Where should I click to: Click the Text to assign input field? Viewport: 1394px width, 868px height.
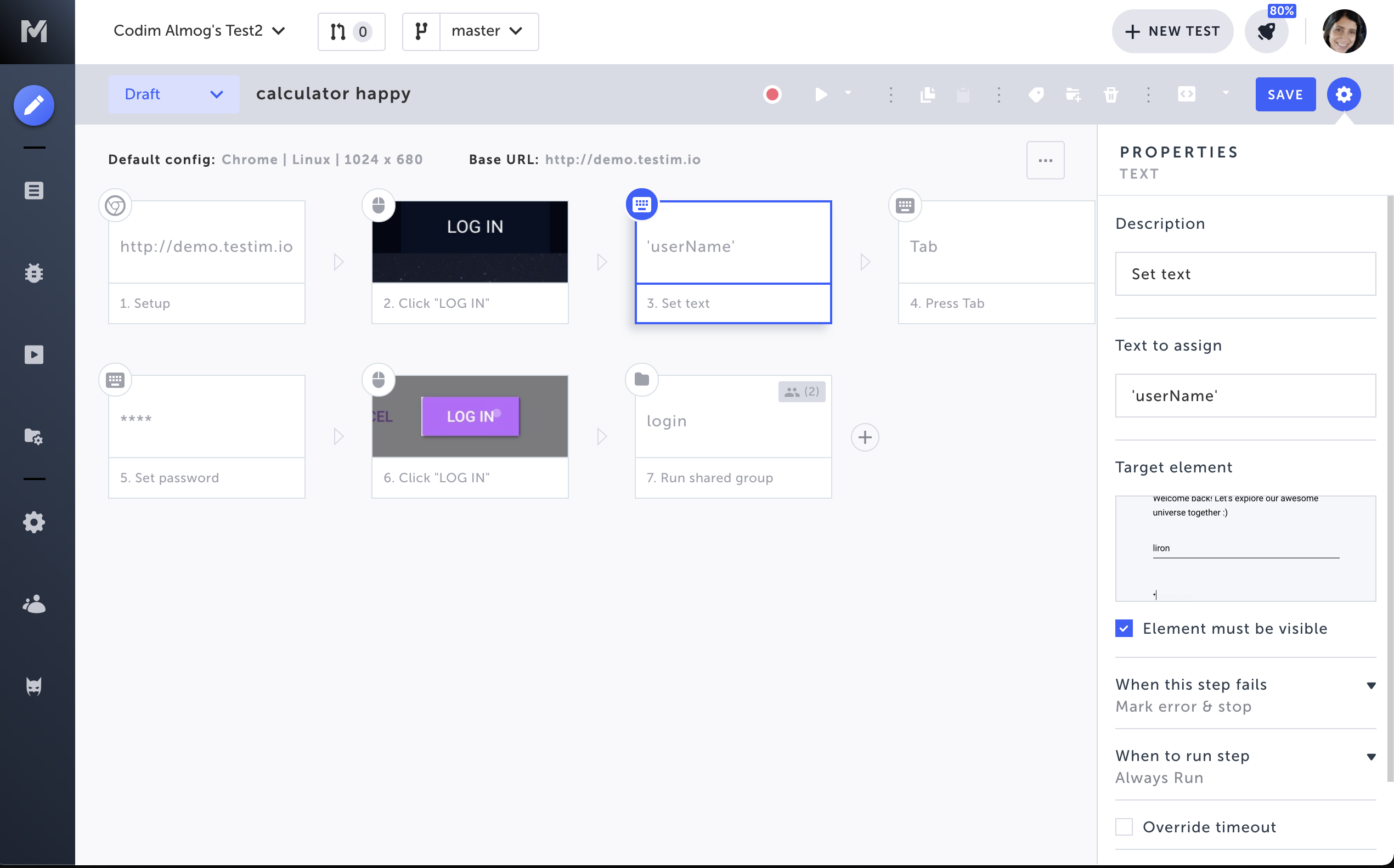pyautogui.click(x=1245, y=396)
